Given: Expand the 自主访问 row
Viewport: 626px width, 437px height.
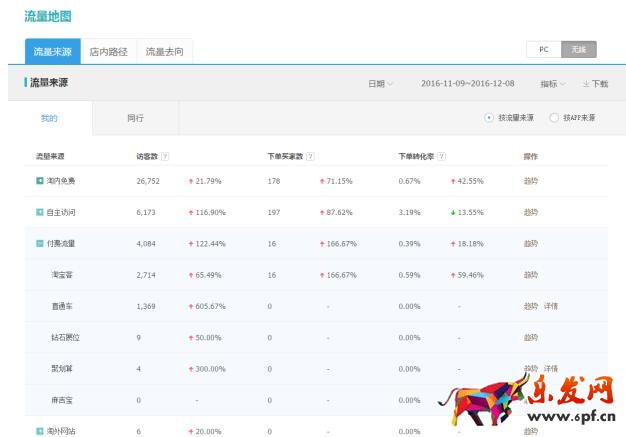Looking at the screenshot, I should tap(40, 212).
